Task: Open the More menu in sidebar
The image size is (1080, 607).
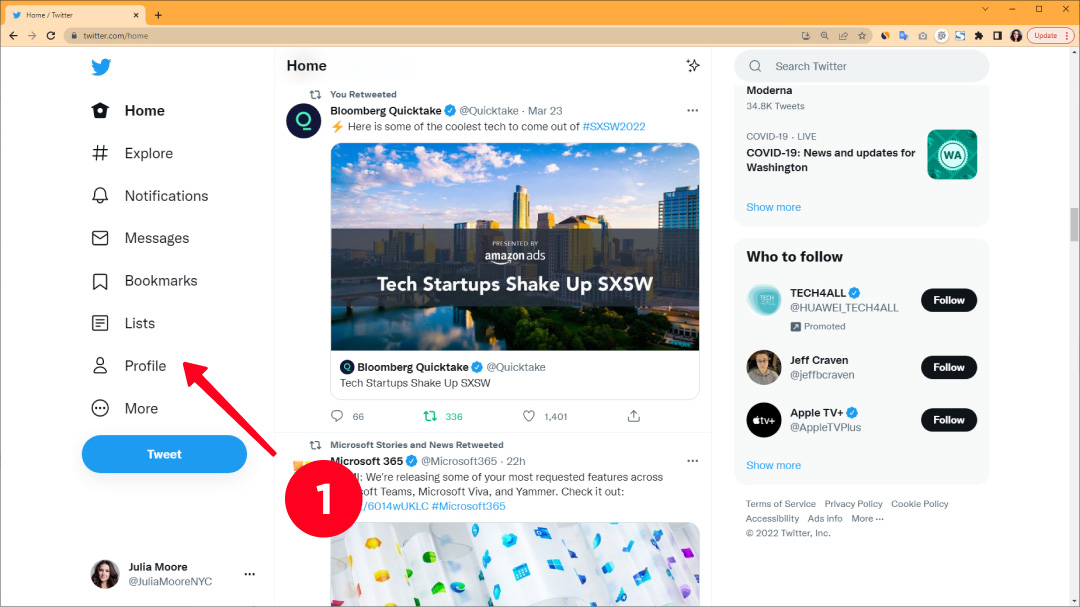Action: point(125,409)
